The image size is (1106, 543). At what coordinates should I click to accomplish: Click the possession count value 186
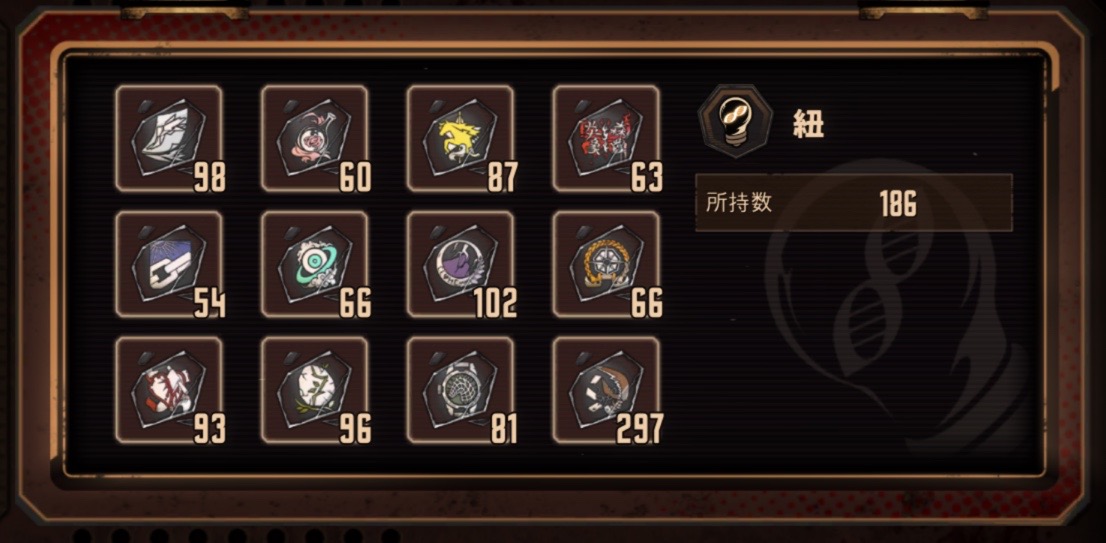point(898,204)
